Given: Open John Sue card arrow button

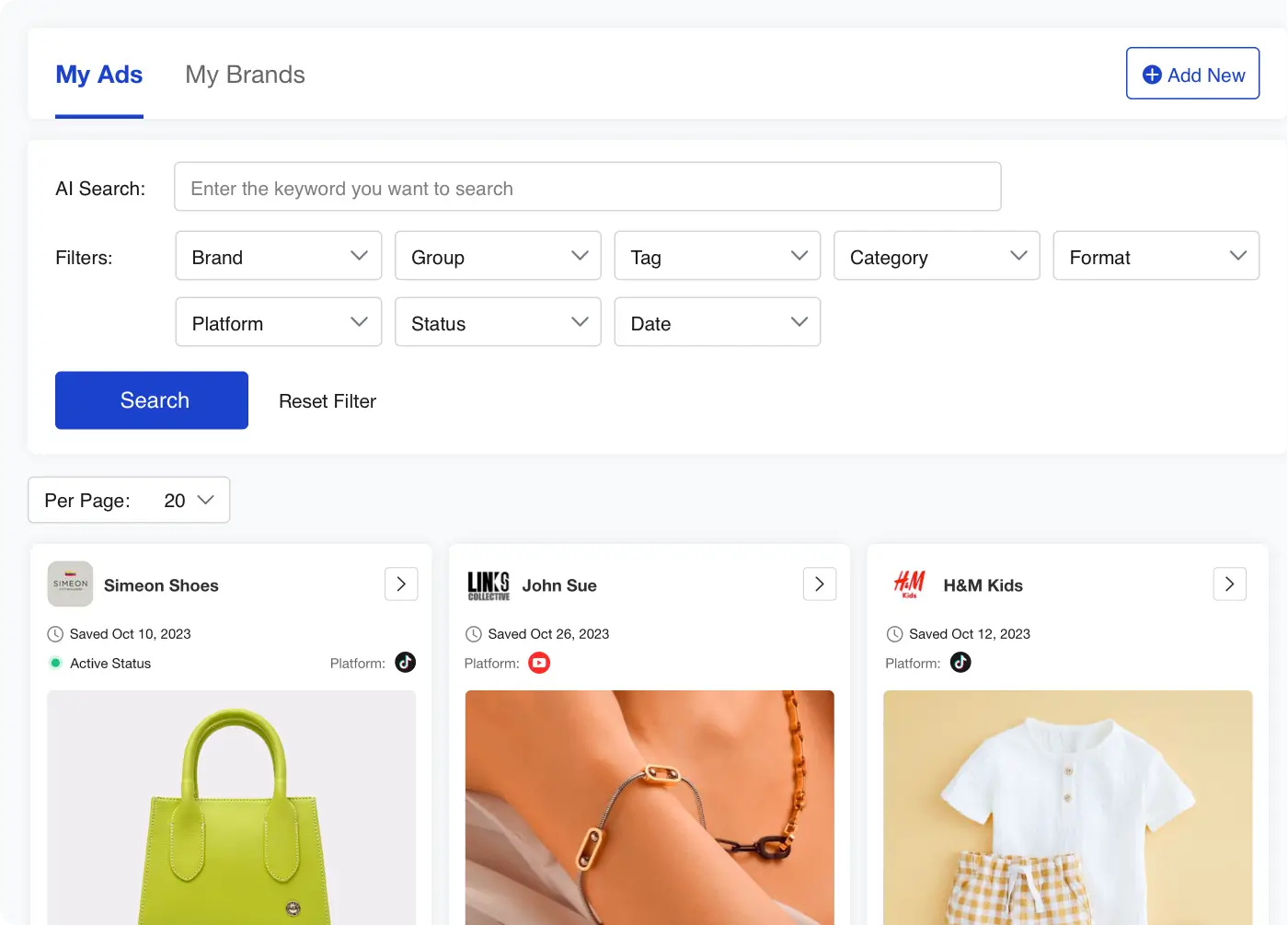Looking at the screenshot, I should [820, 584].
